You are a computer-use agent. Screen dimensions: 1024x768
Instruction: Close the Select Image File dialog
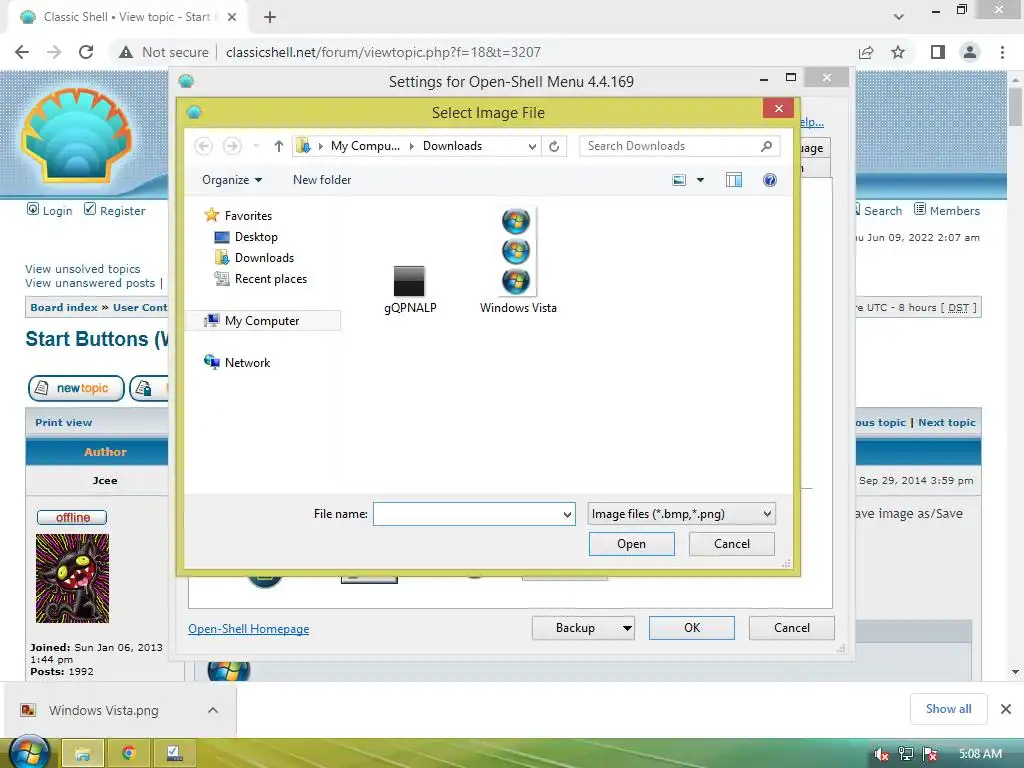click(778, 108)
